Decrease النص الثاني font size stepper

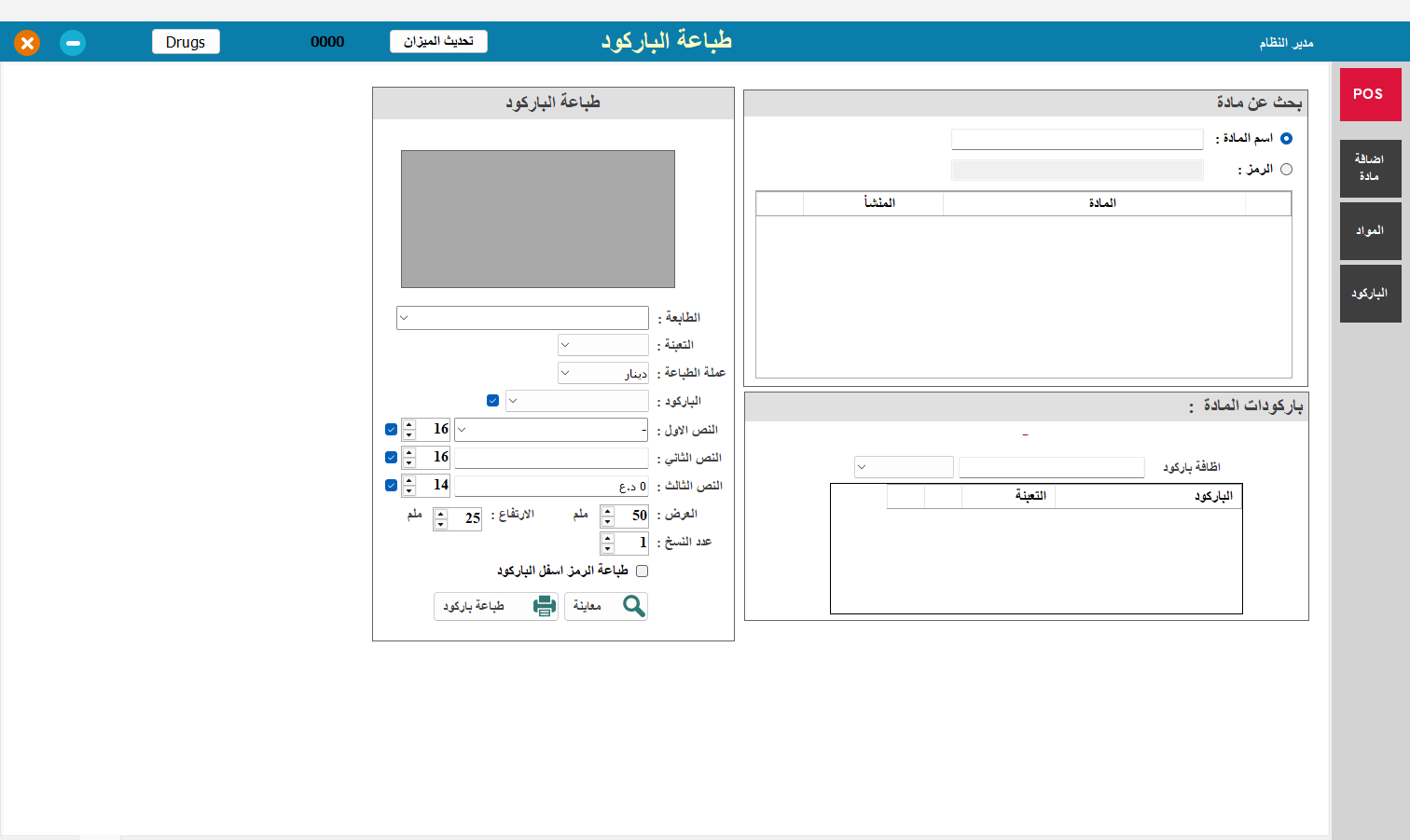pyautogui.click(x=408, y=463)
